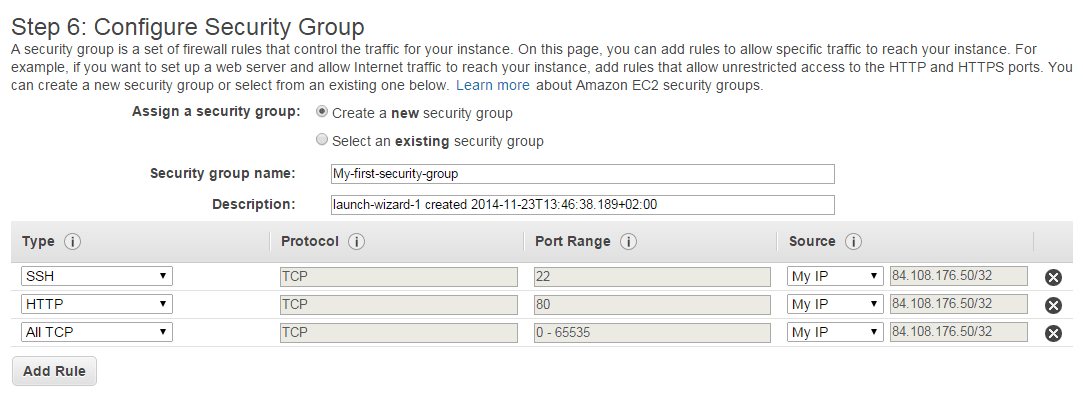Open the HTTP type dropdown

[96, 304]
